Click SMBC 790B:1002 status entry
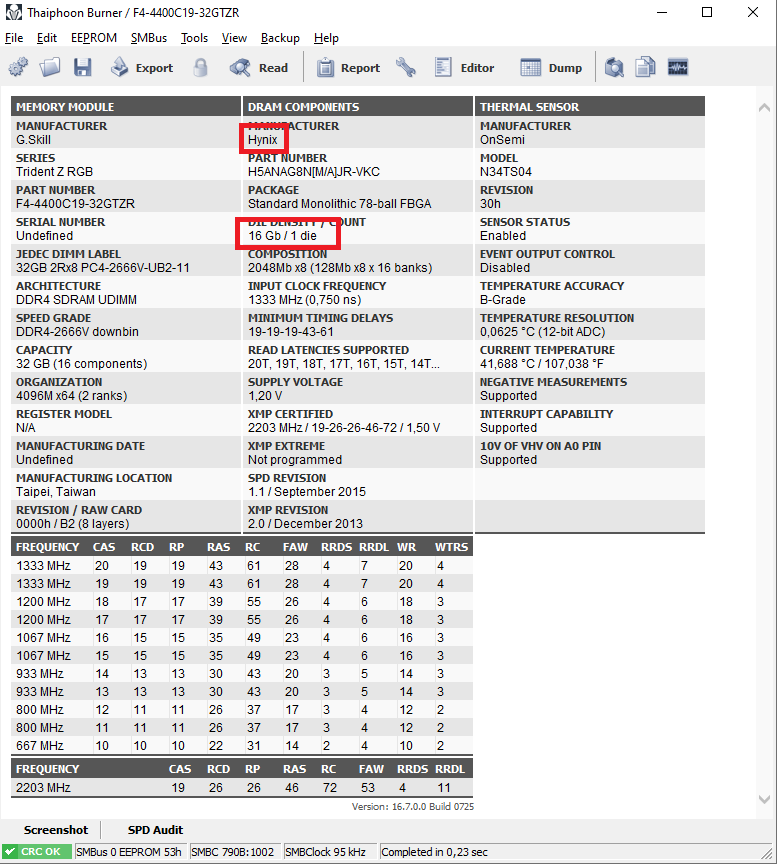This screenshot has height=864, width=777. 233,852
